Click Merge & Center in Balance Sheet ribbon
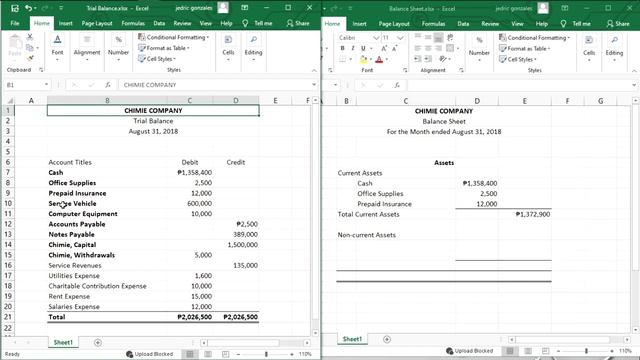 [x=450, y=48]
